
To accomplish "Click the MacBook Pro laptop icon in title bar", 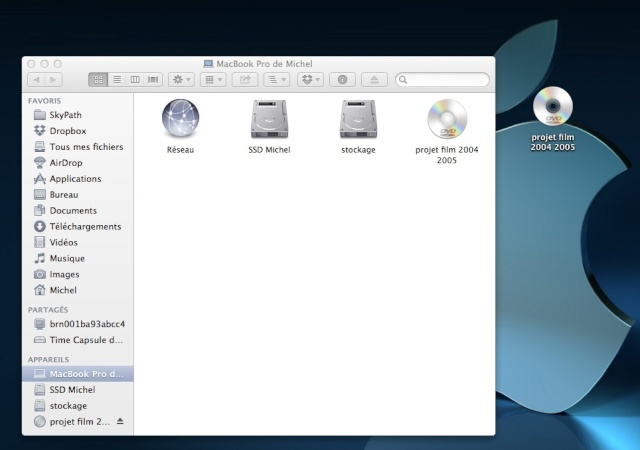I will pos(209,64).
